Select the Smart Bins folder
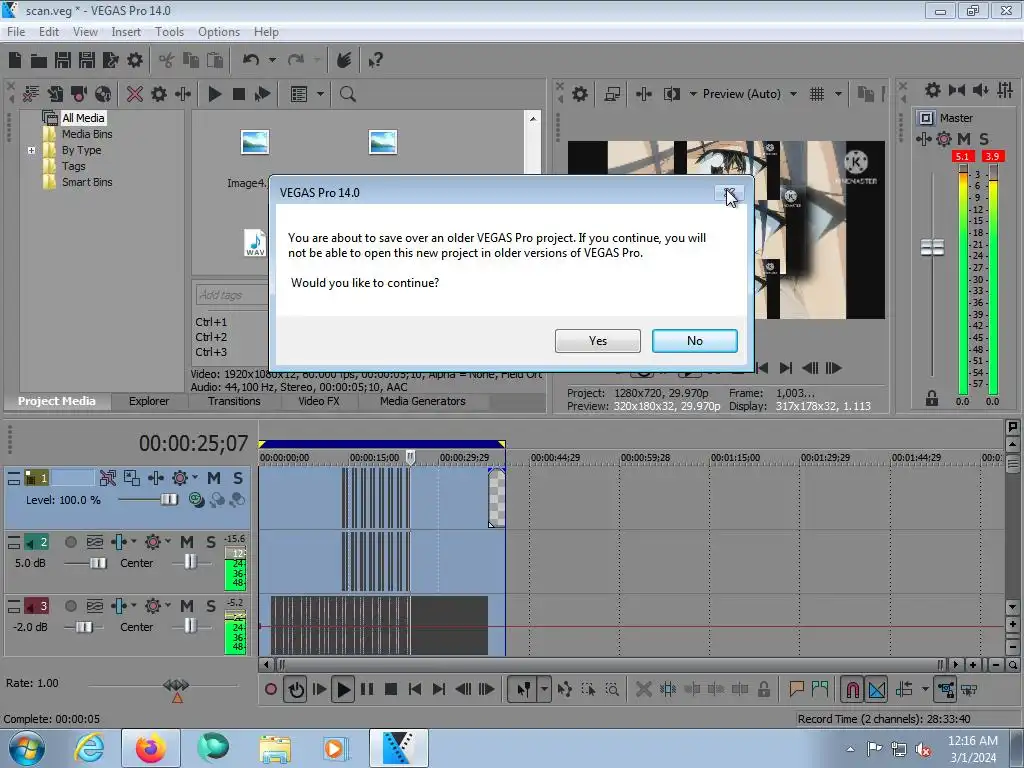Screen dimensions: 1024x768 pos(87,182)
